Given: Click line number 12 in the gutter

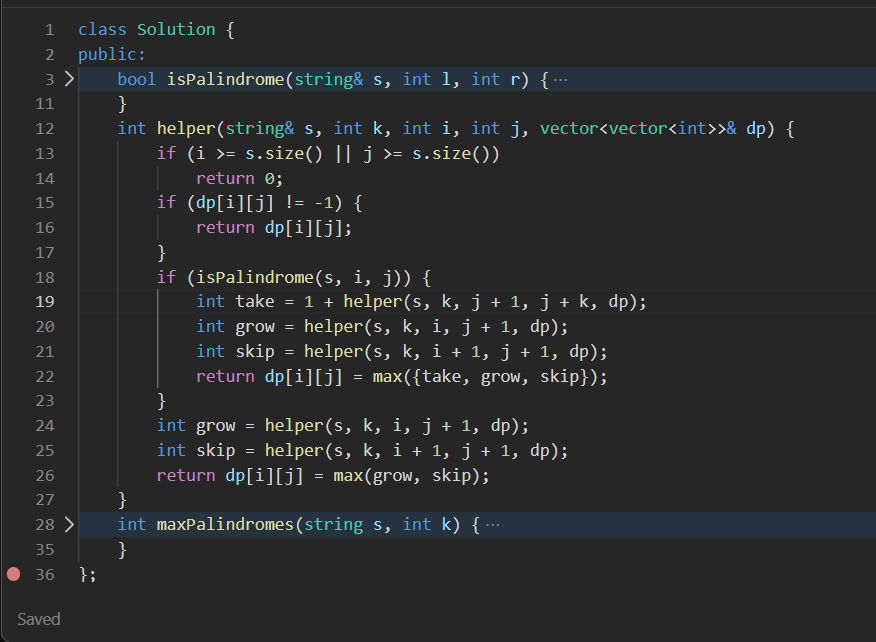Looking at the screenshot, I should pyautogui.click(x=45, y=129).
